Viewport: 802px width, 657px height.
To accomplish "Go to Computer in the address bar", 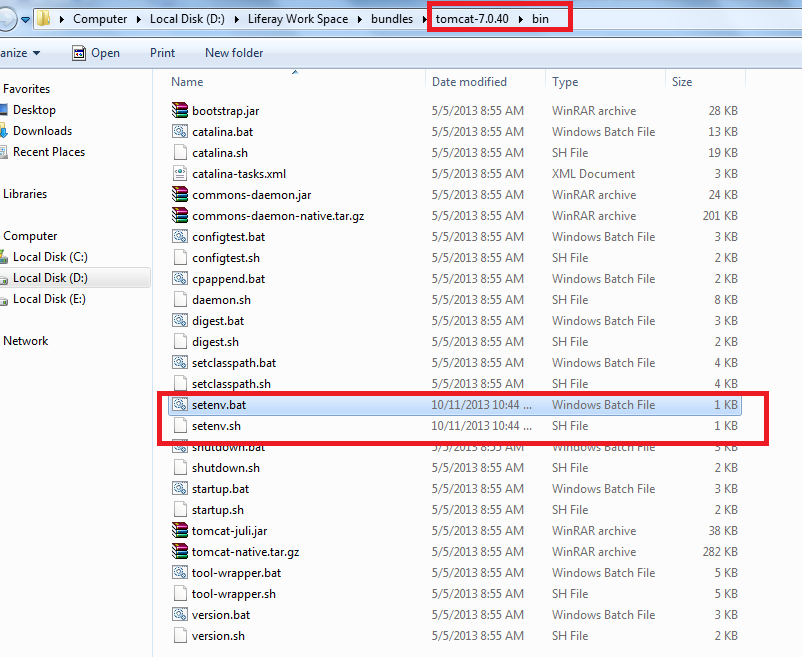I will click(x=100, y=19).
